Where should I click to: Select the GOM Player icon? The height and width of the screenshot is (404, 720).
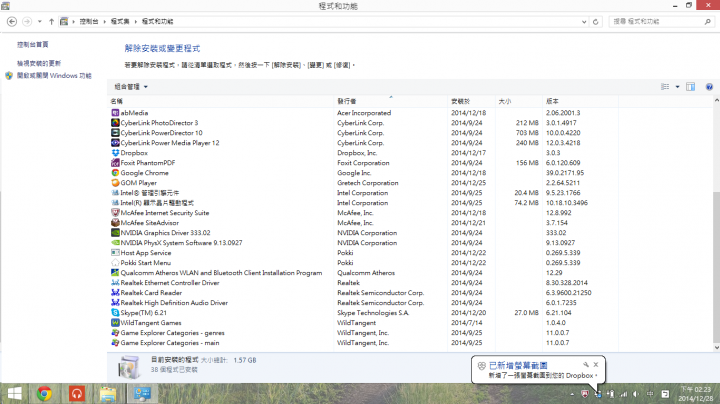click(115, 183)
